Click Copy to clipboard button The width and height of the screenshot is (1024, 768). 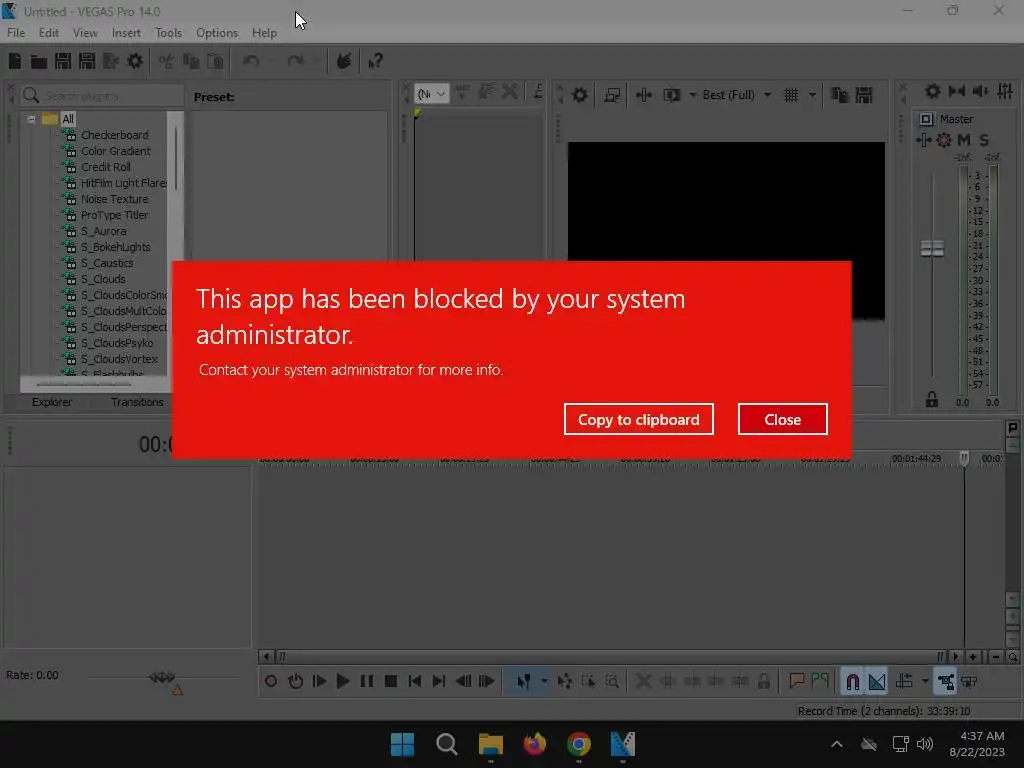coord(638,419)
